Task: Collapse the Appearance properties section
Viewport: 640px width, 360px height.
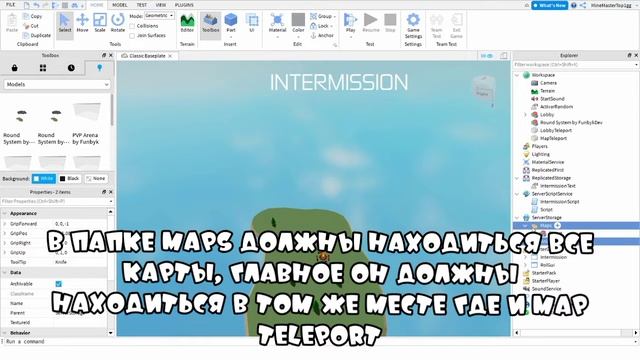Action: point(5,213)
